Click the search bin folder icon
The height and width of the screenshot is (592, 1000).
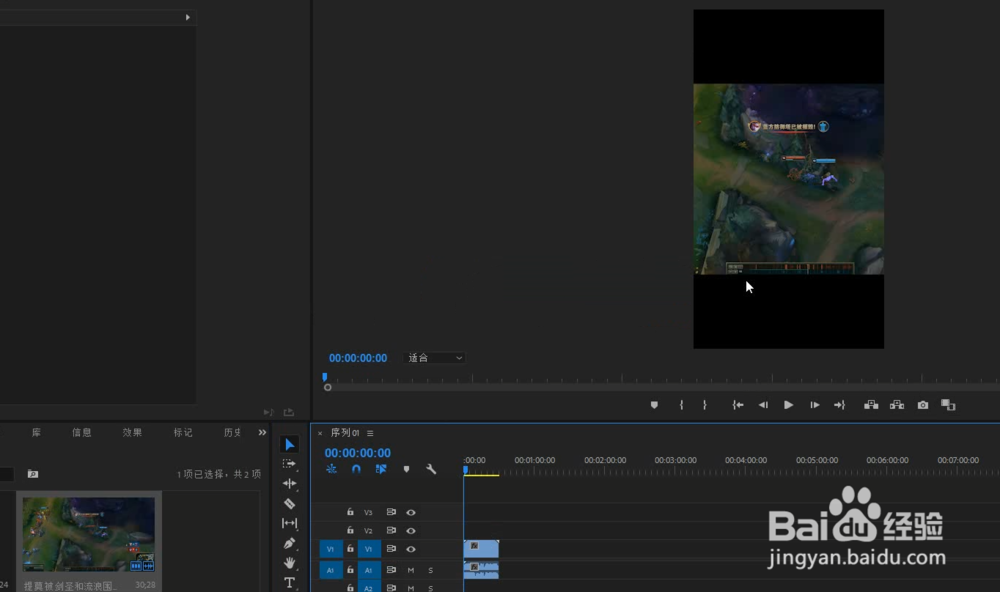[x=33, y=474]
